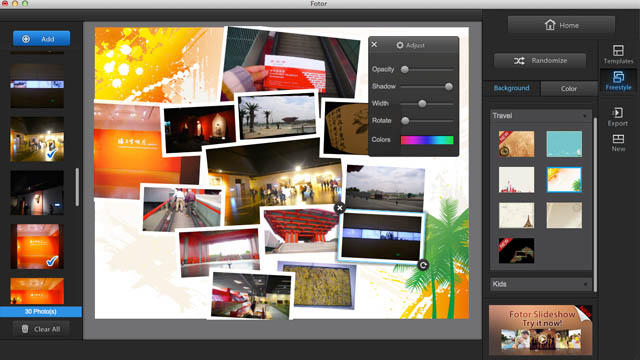The image size is (640, 360).
Task: Select the palm trees plaza photo in collage
Action: (277, 116)
